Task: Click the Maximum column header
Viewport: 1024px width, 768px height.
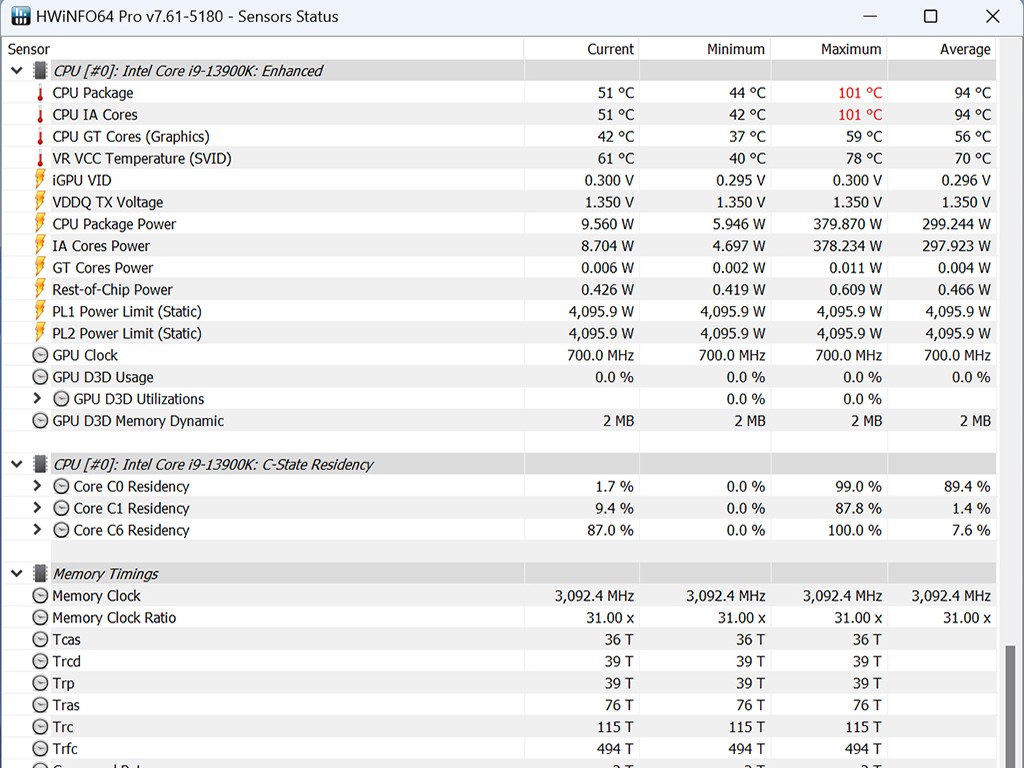Action: click(x=850, y=49)
